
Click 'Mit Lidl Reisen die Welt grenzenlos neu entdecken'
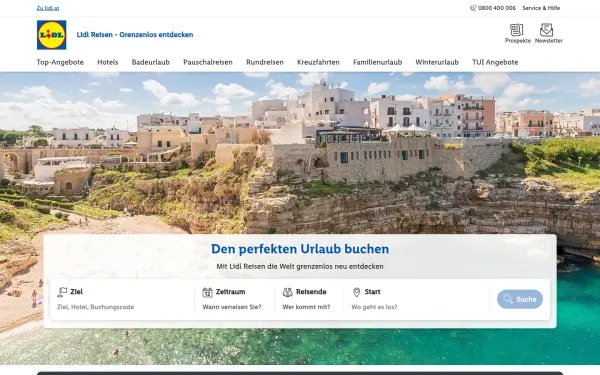click(300, 266)
